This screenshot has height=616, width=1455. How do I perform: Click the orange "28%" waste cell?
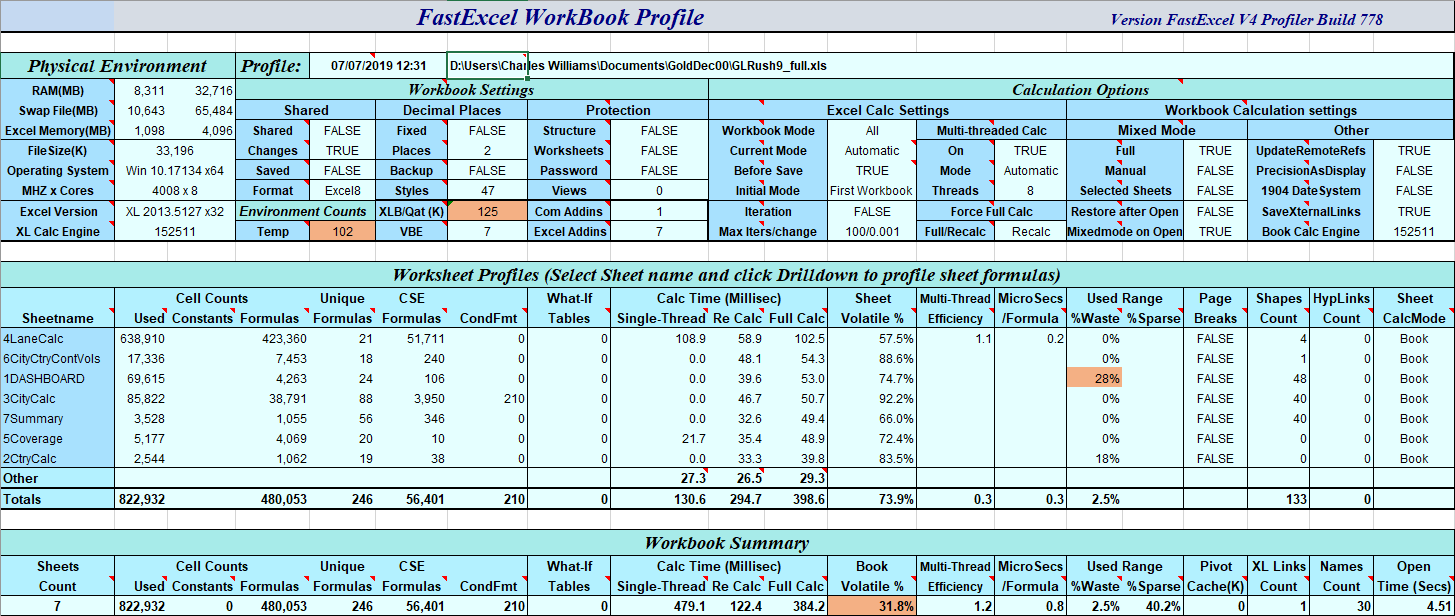(1093, 378)
